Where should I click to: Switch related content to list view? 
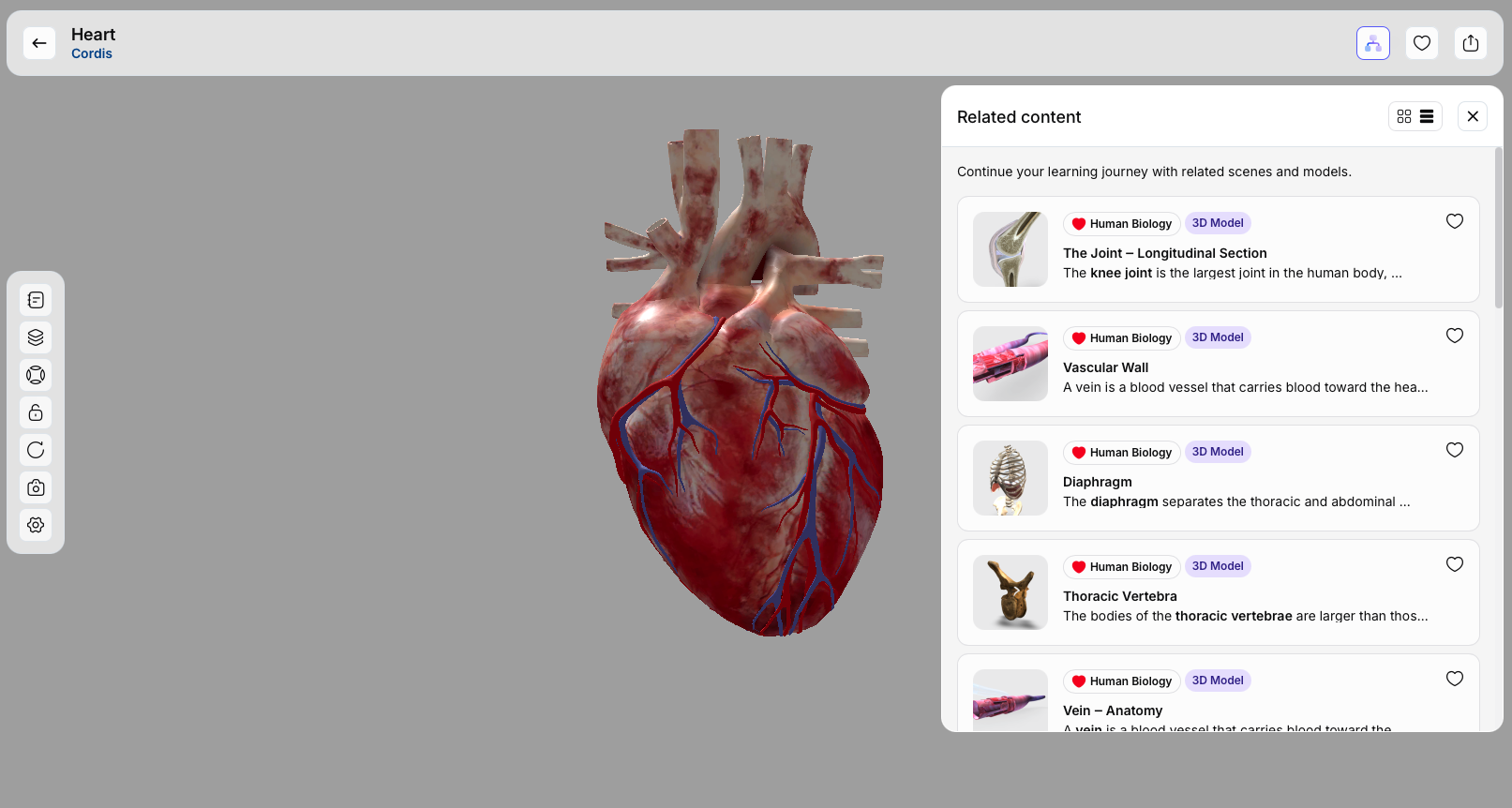tap(1427, 116)
